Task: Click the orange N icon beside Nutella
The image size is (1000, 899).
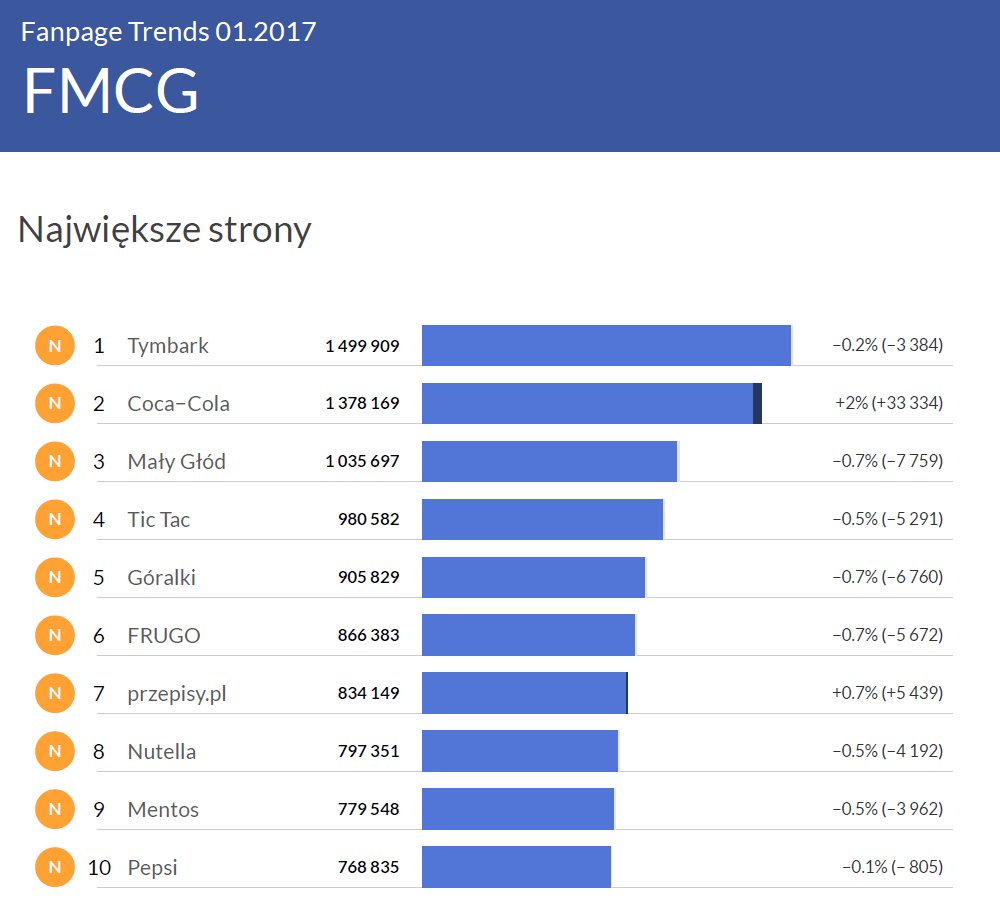Action: (55, 752)
